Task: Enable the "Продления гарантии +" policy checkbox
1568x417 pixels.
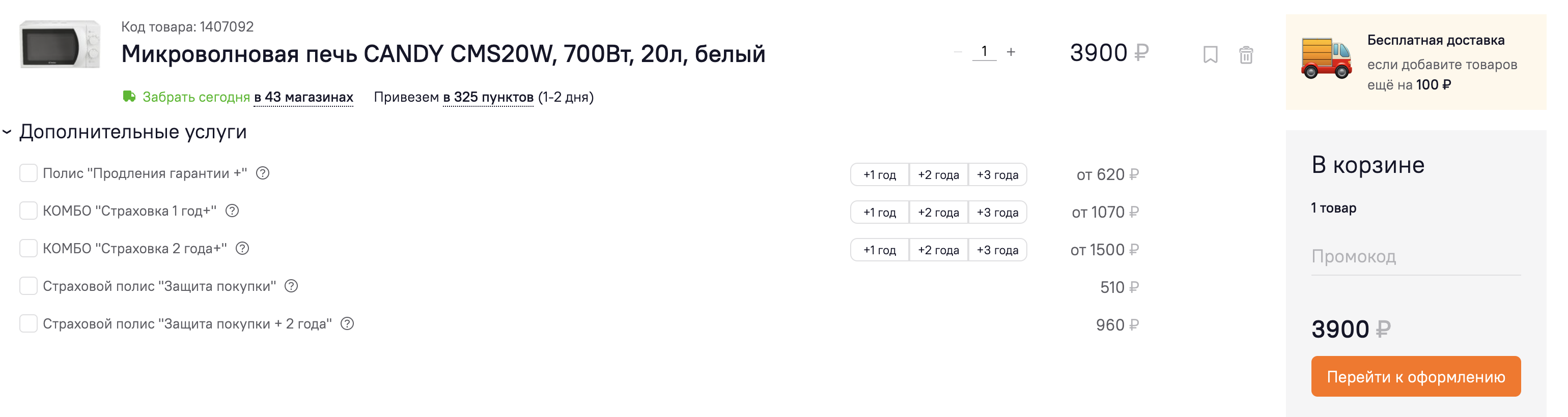Action: click(29, 173)
